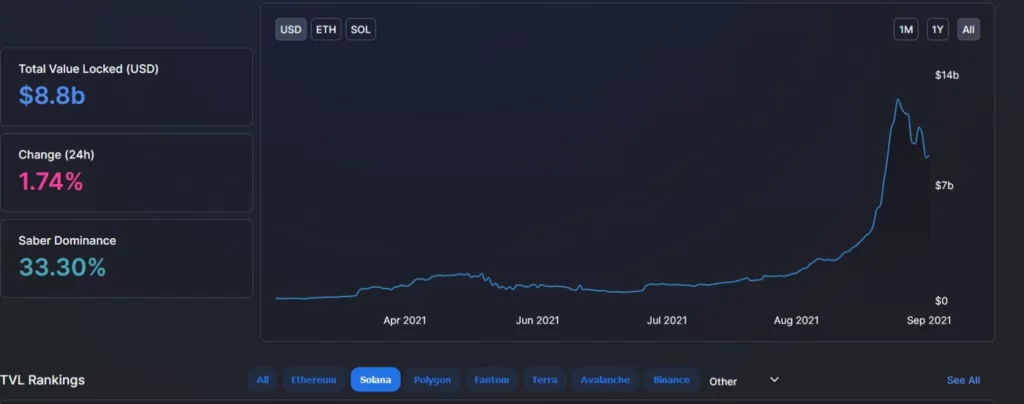Choose the Terra chain filter
This screenshot has height=404, width=1024.
coord(545,380)
